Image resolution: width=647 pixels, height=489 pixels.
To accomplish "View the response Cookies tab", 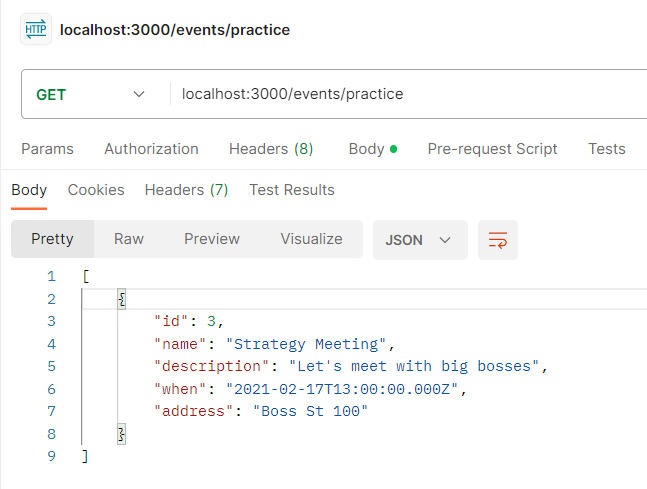I will pyautogui.click(x=96, y=190).
